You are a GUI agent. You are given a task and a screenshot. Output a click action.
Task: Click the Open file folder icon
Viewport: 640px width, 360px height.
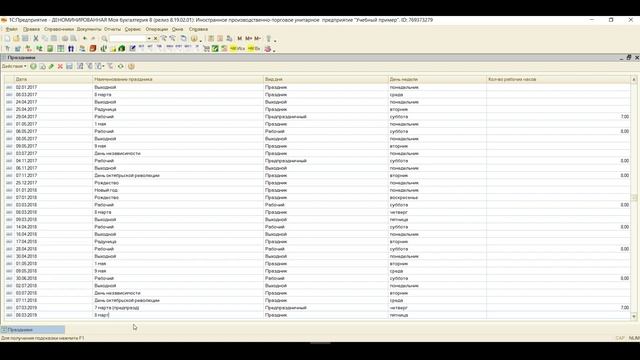16,38
